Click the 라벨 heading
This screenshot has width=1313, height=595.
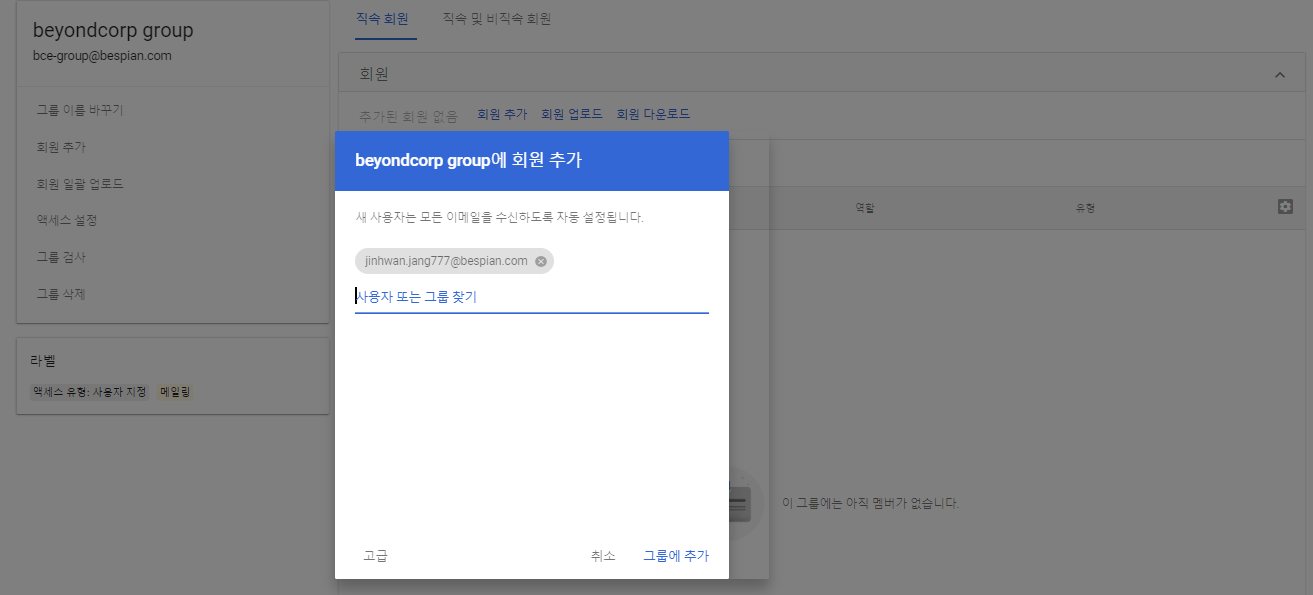[x=44, y=360]
